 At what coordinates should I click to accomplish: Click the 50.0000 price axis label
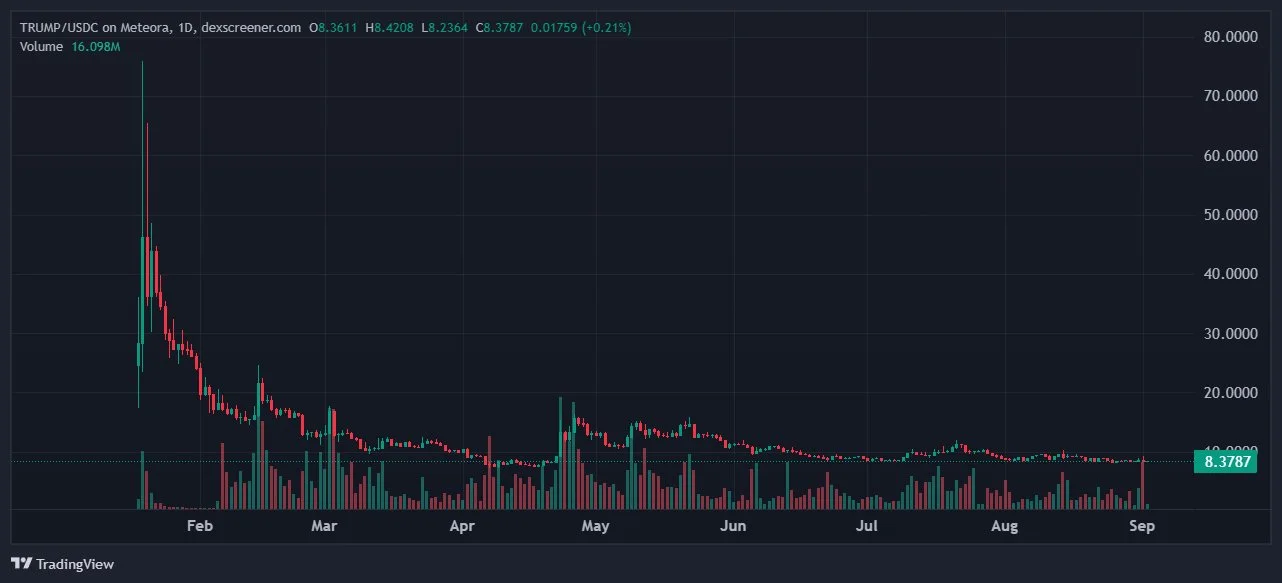1229,215
